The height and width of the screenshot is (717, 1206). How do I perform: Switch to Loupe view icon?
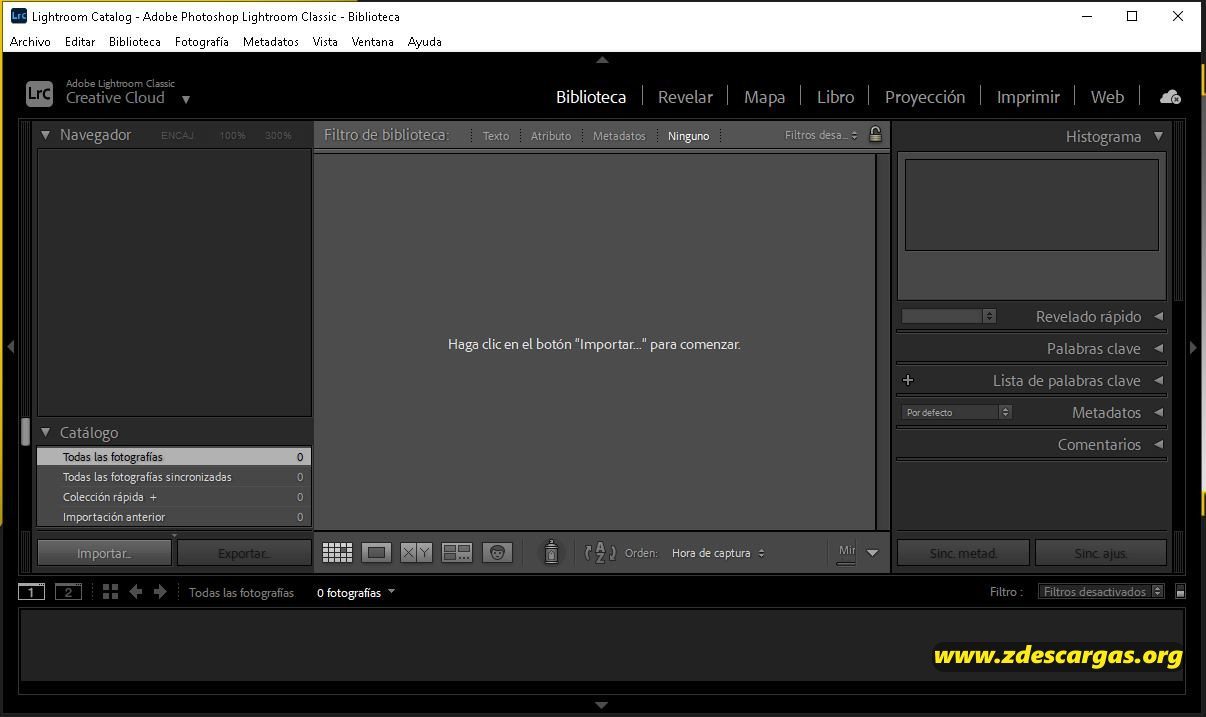point(376,552)
